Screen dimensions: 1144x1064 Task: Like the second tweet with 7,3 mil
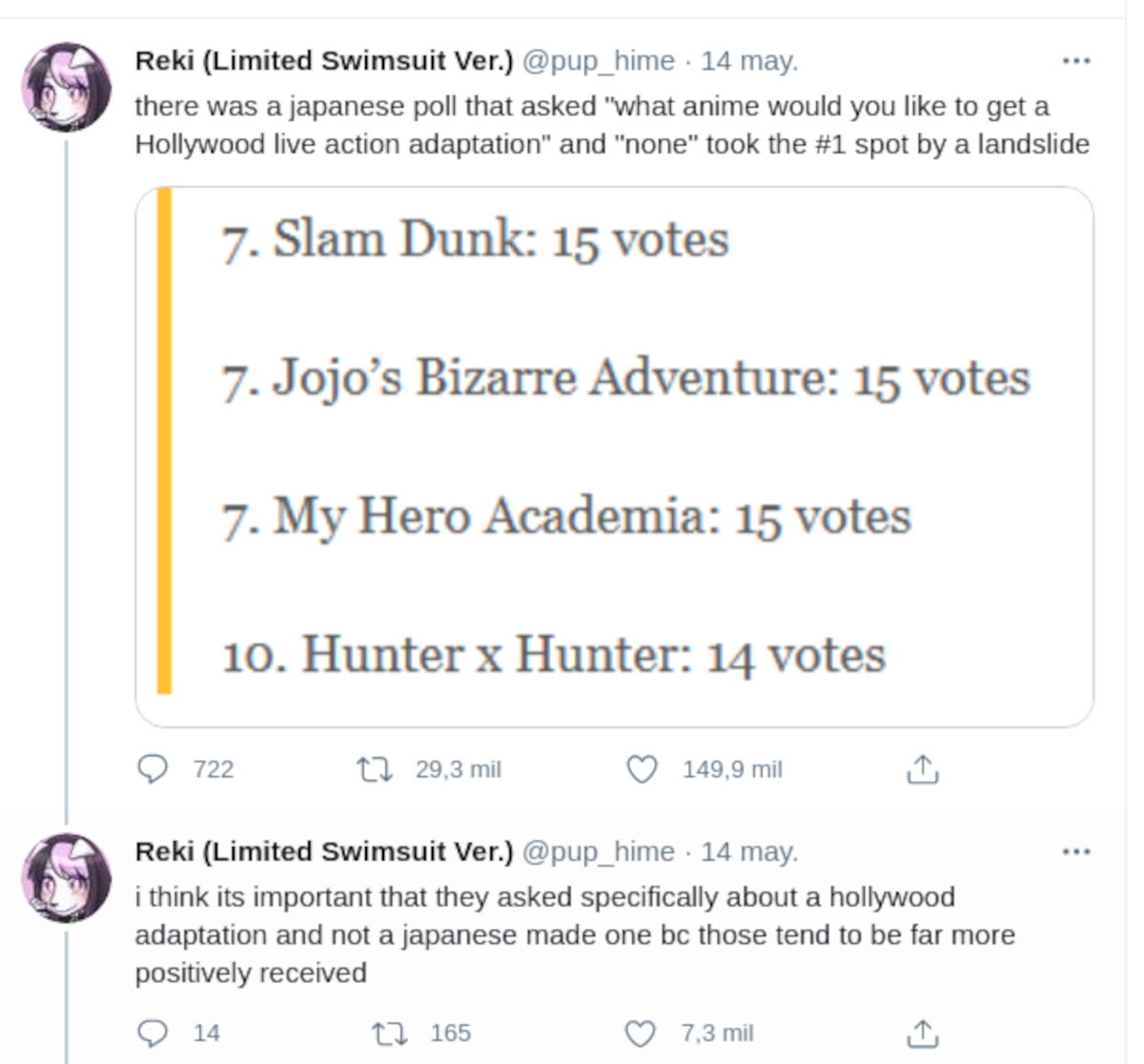point(640,1033)
